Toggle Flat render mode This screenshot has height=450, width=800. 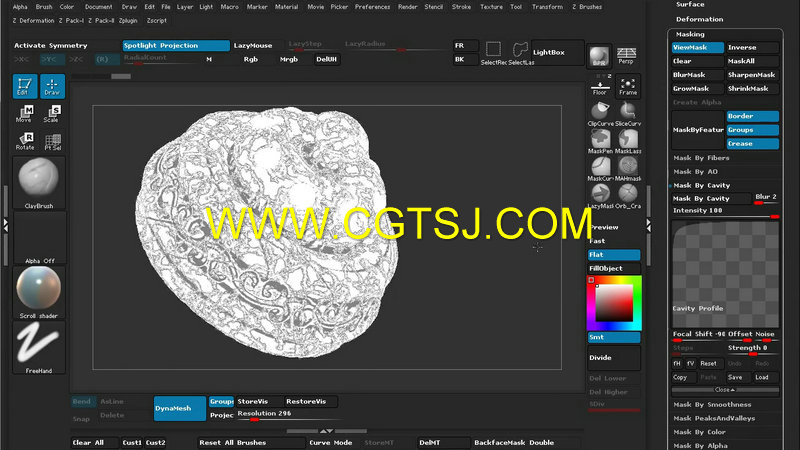click(x=614, y=255)
